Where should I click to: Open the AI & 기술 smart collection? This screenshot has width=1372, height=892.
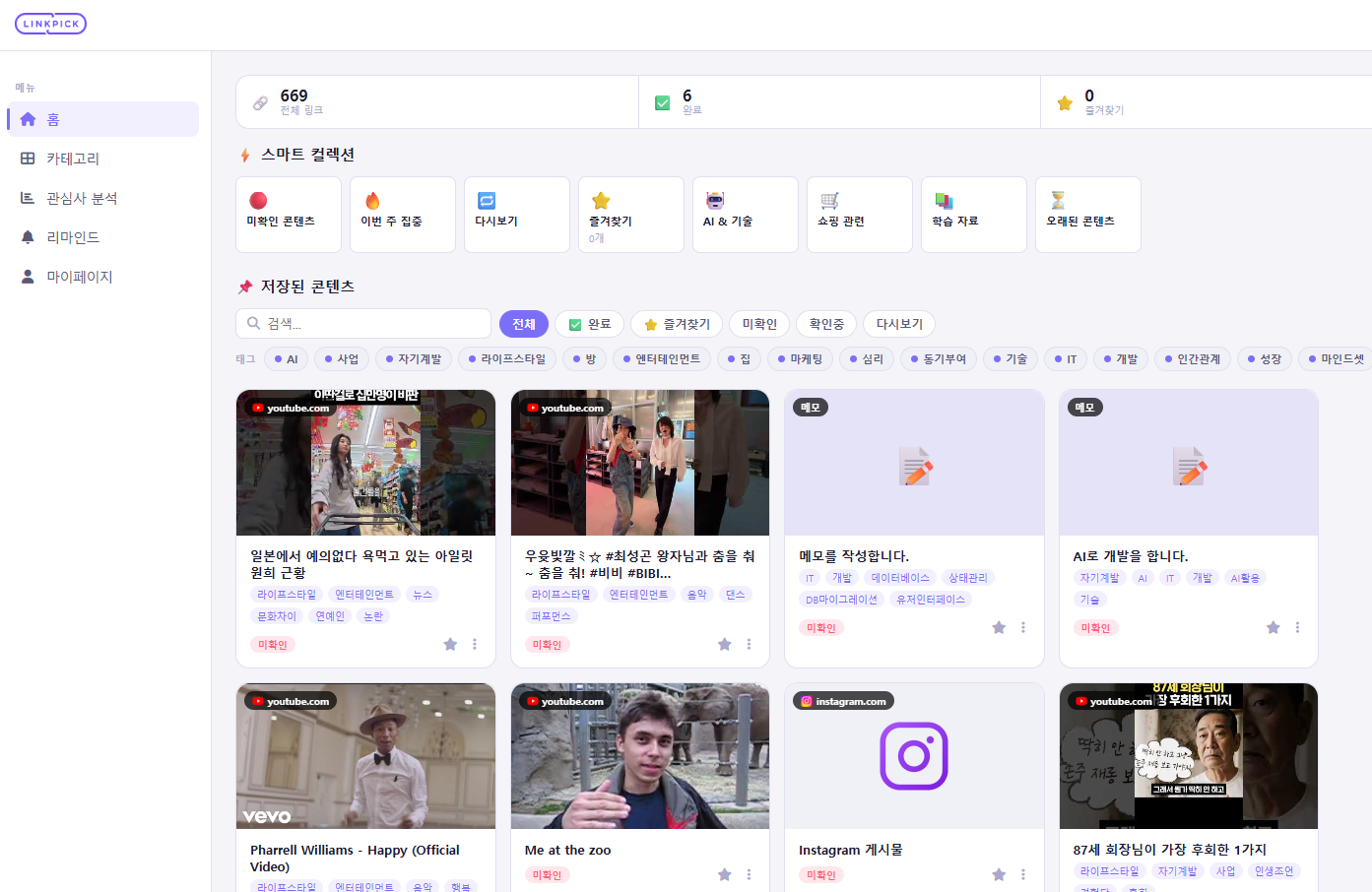coord(746,215)
